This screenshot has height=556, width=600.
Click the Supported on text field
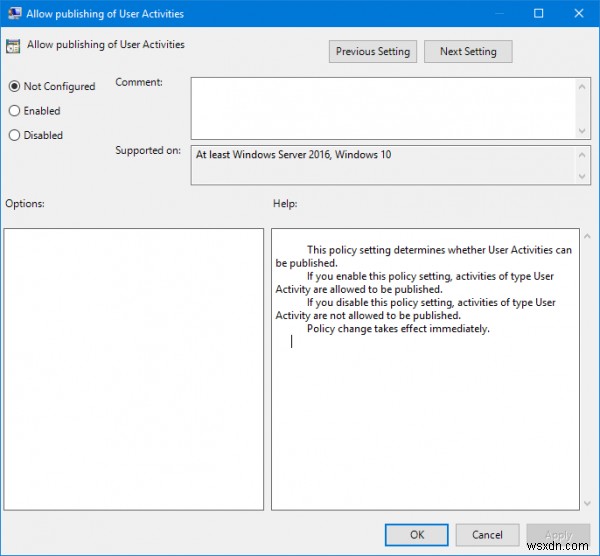pyautogui.click(x=383, y=165)
